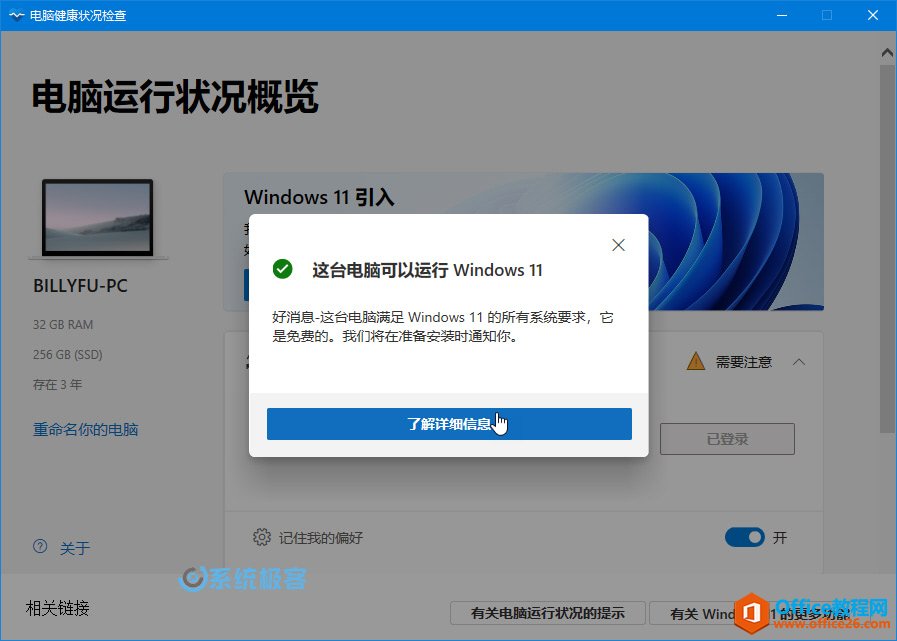897x641 pixels.
Task: Click the BILLYFU-PC computer name
Action: tap(80, 286)
